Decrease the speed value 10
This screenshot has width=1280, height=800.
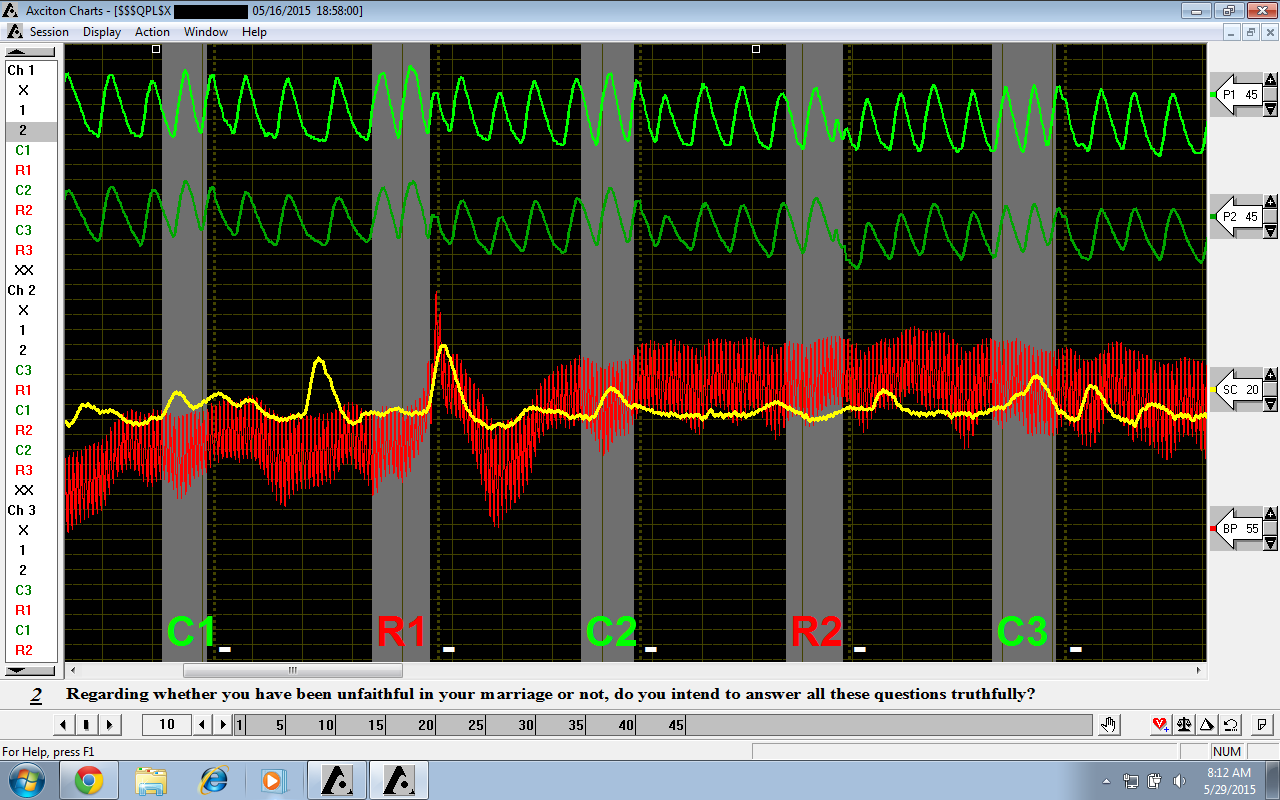[x=201, y=725]
